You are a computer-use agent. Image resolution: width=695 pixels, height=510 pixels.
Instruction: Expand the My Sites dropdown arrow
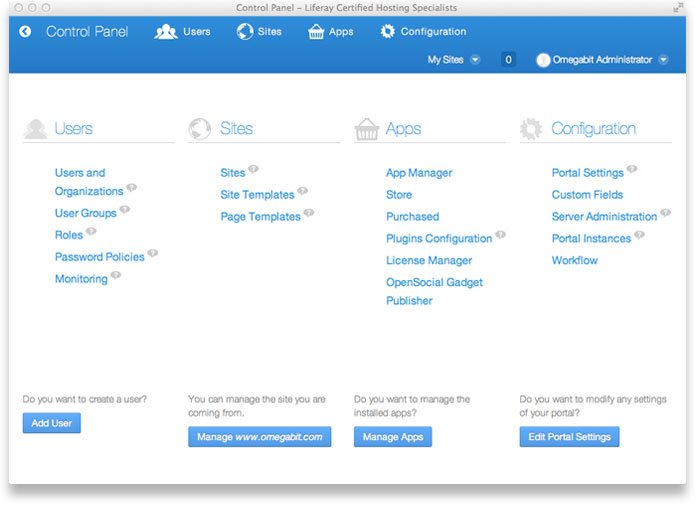pyautogui.click(x=475, y=60)
